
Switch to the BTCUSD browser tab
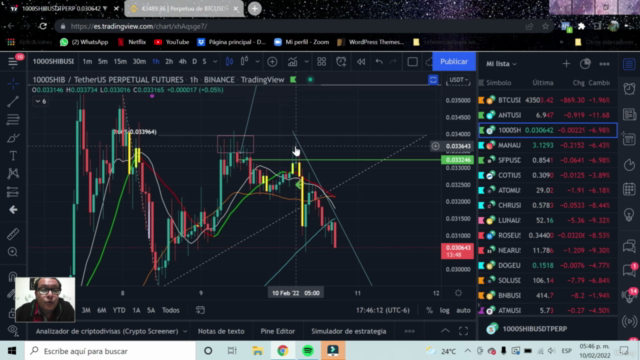(x=184, y=9)
